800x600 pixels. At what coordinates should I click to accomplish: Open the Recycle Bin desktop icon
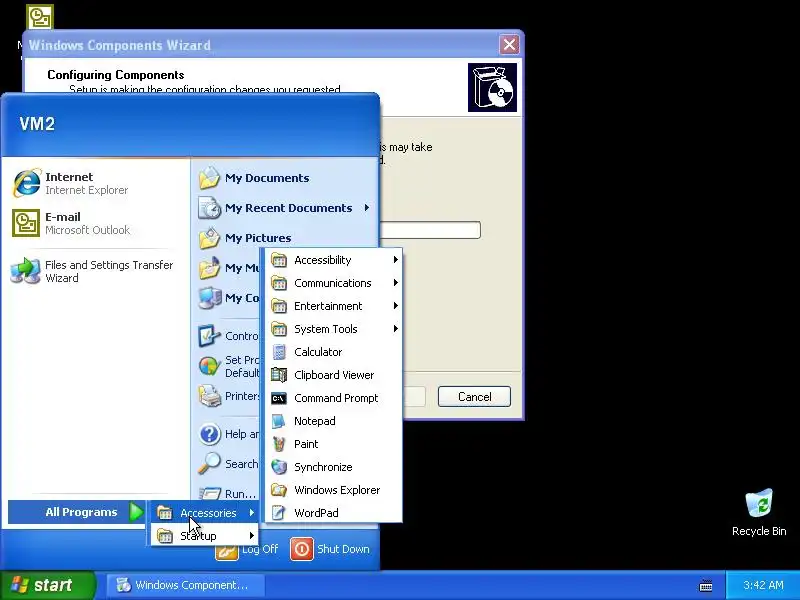(759, 504)
